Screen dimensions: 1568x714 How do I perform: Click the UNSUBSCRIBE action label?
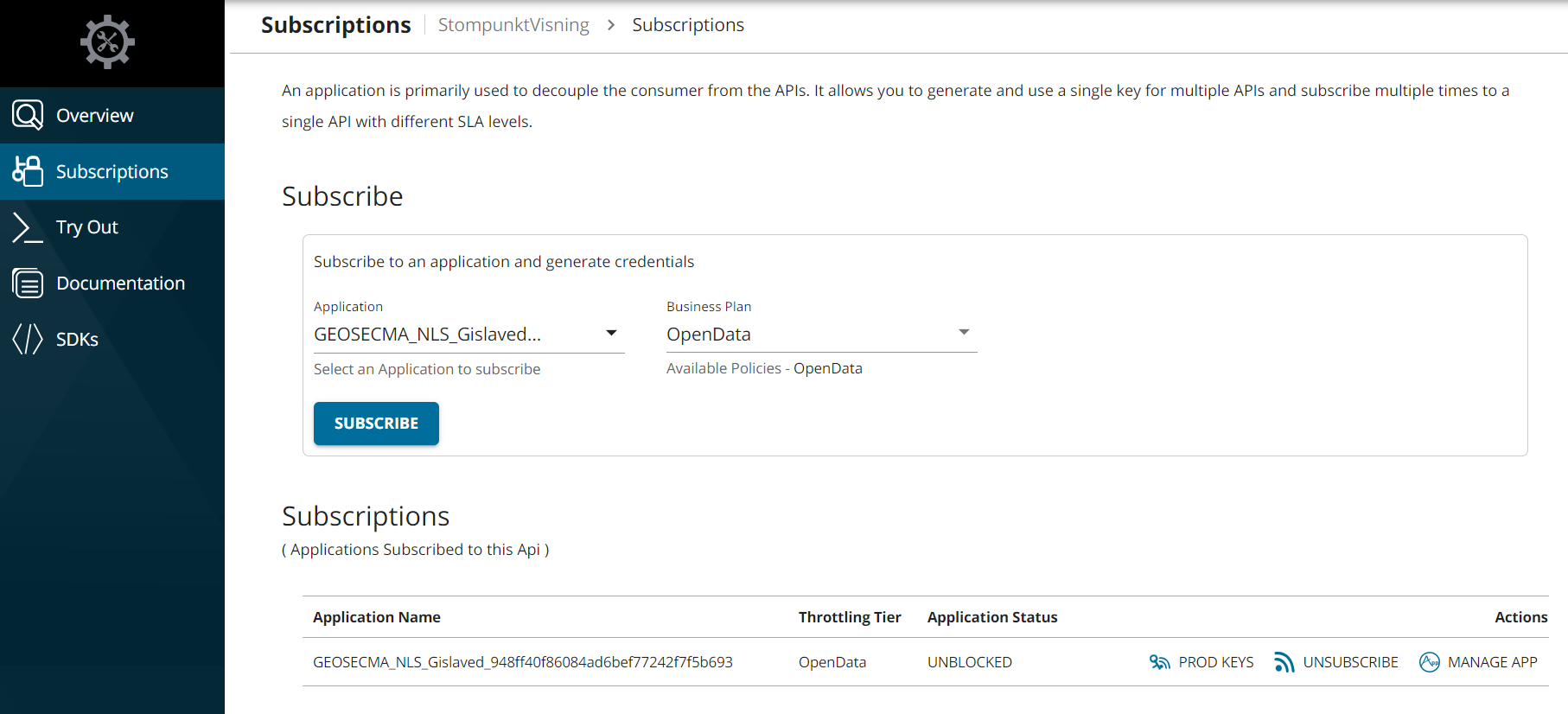point(1350,662)
